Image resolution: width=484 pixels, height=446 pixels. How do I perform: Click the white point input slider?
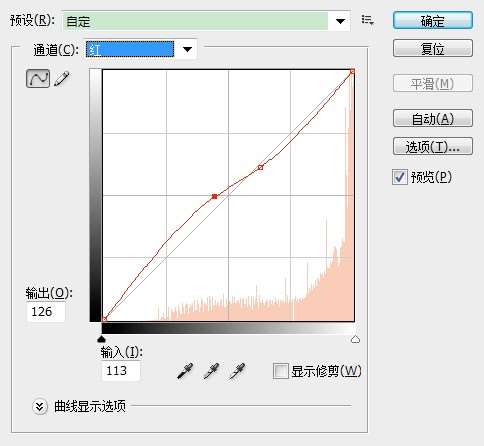pos(355,339)
